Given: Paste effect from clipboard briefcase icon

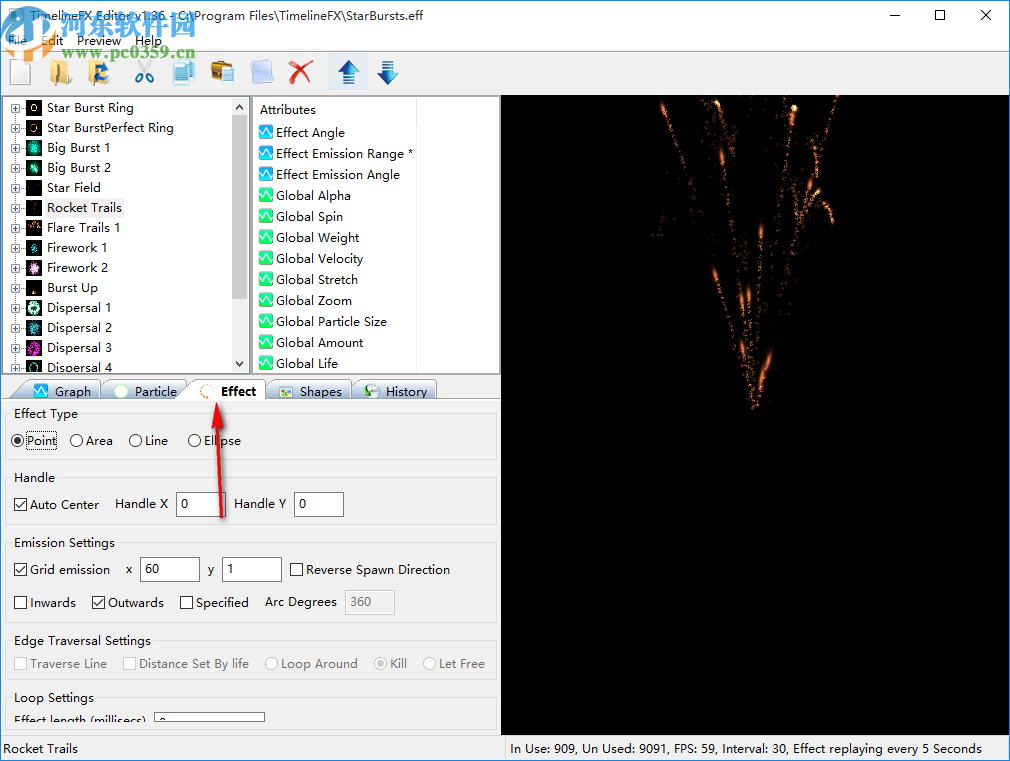Looking at the screenshot, I should point(222,71).
